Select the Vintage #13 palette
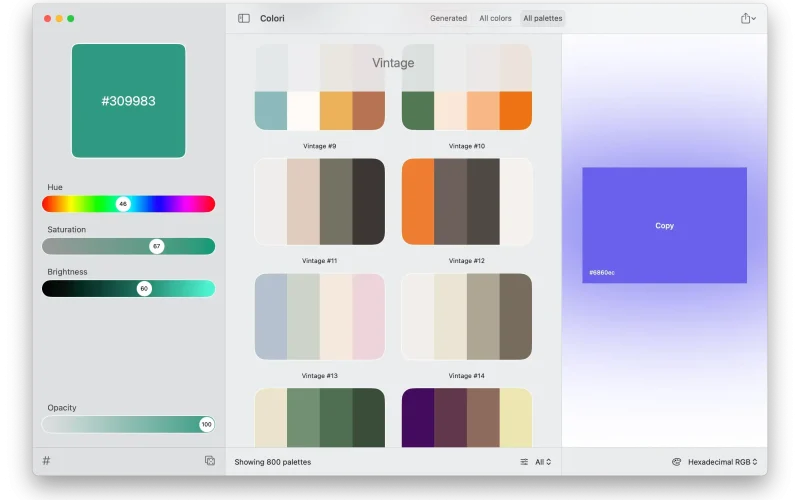 [x=320, y=316]
